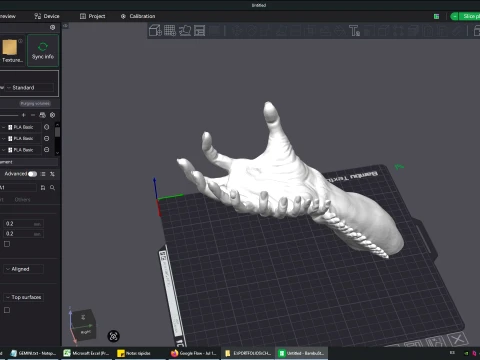Click the second 0.2 value field

(x=23, y=234)
